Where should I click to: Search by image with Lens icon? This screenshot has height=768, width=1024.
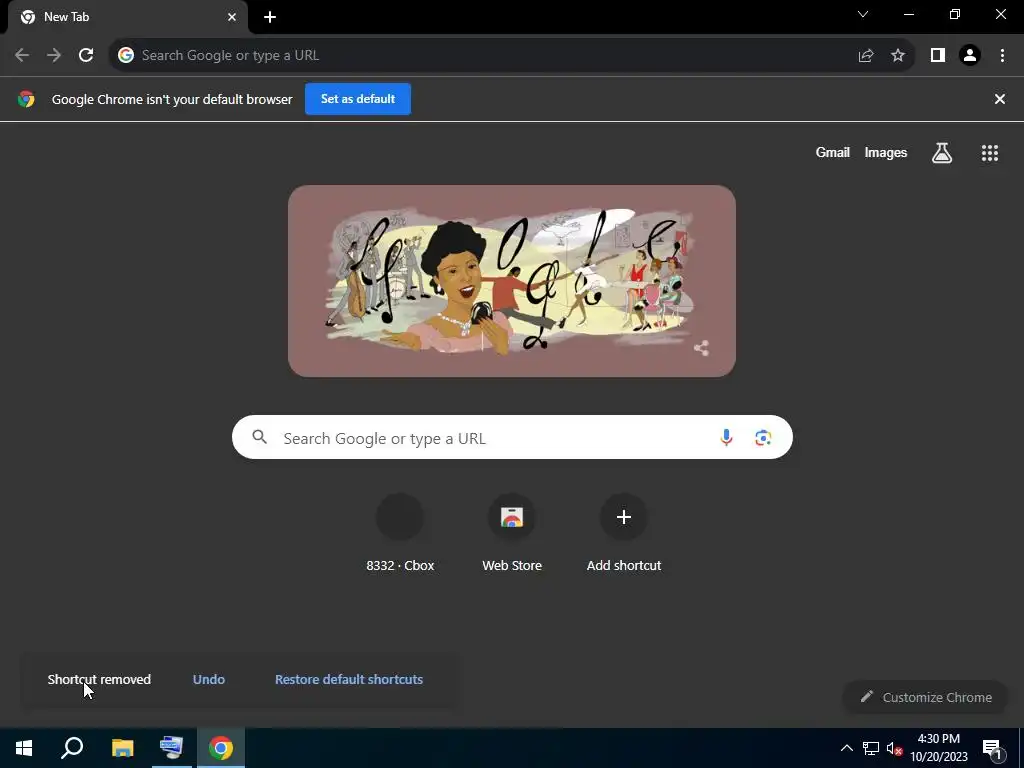[763, 438]
